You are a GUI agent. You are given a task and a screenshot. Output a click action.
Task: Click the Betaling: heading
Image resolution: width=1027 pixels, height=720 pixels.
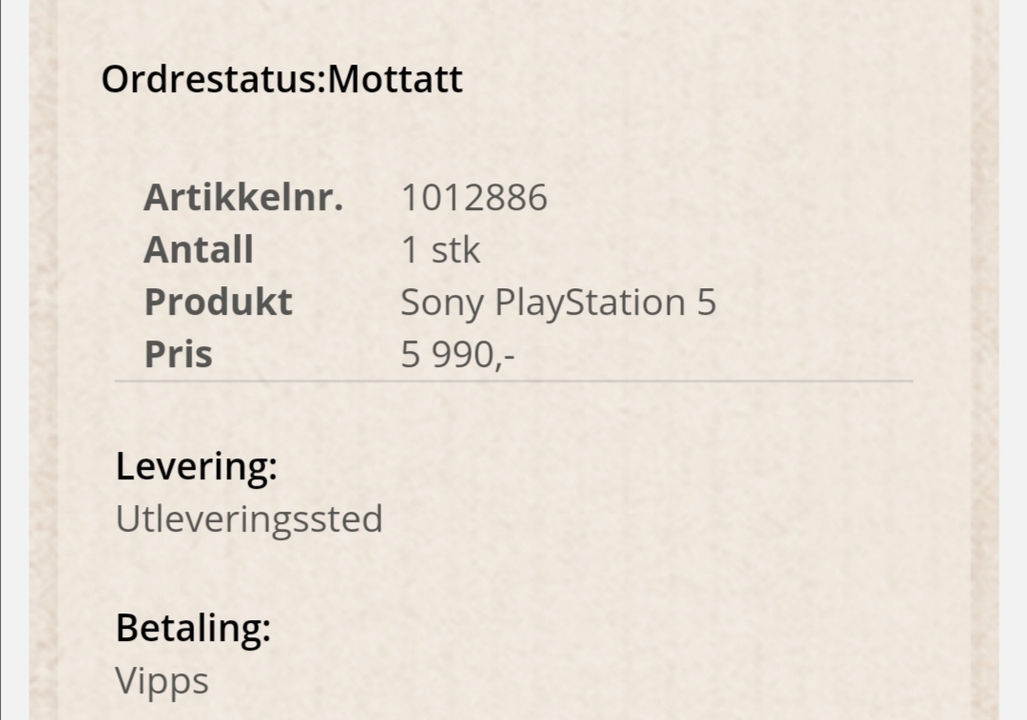[x=193, y=628]
